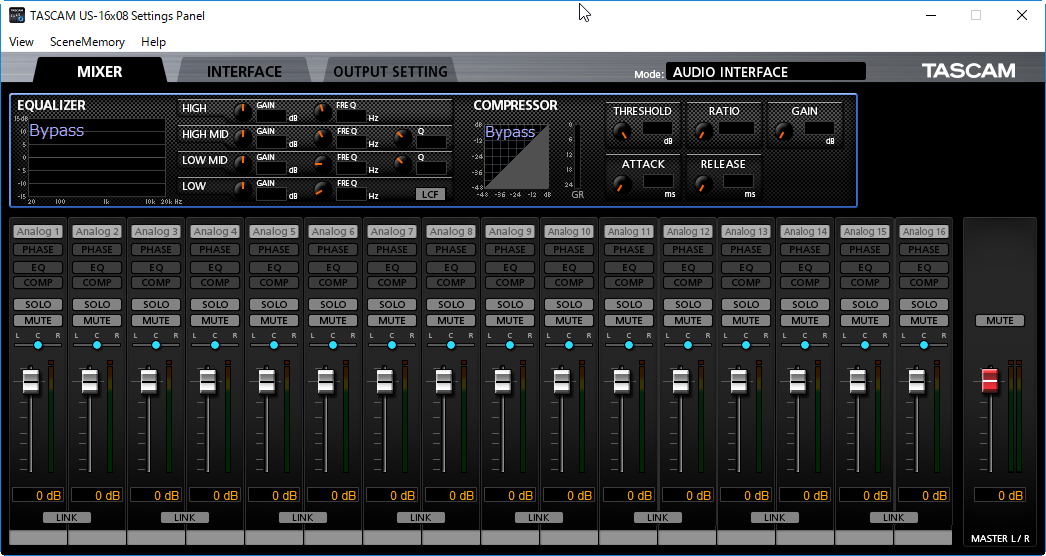Image resolution: width=1046 pixels, height=556 pixels.
Task: Mute the Analog 1 channel
Action: click(38, 321)
